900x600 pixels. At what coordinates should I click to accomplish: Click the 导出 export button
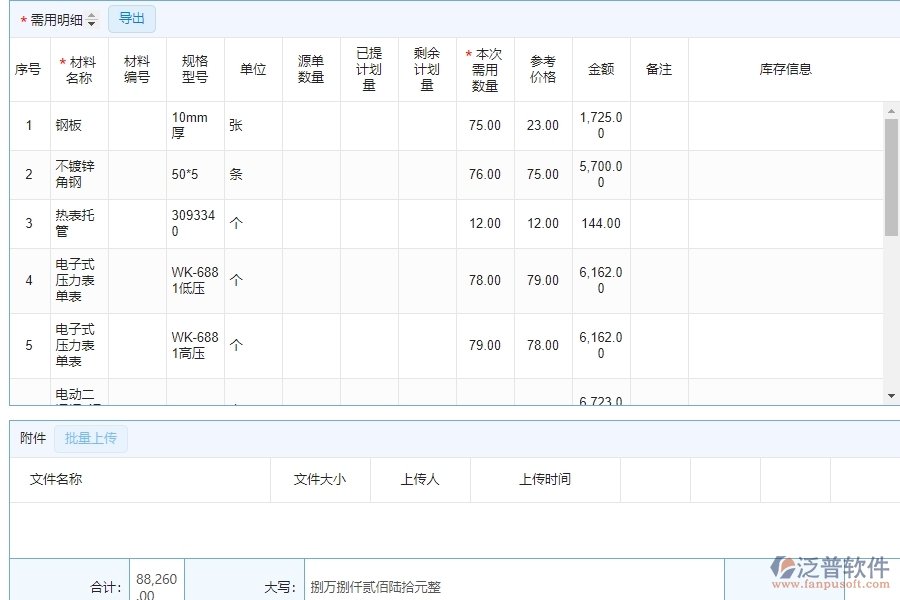pyautogui.click(x=131, y=18)
